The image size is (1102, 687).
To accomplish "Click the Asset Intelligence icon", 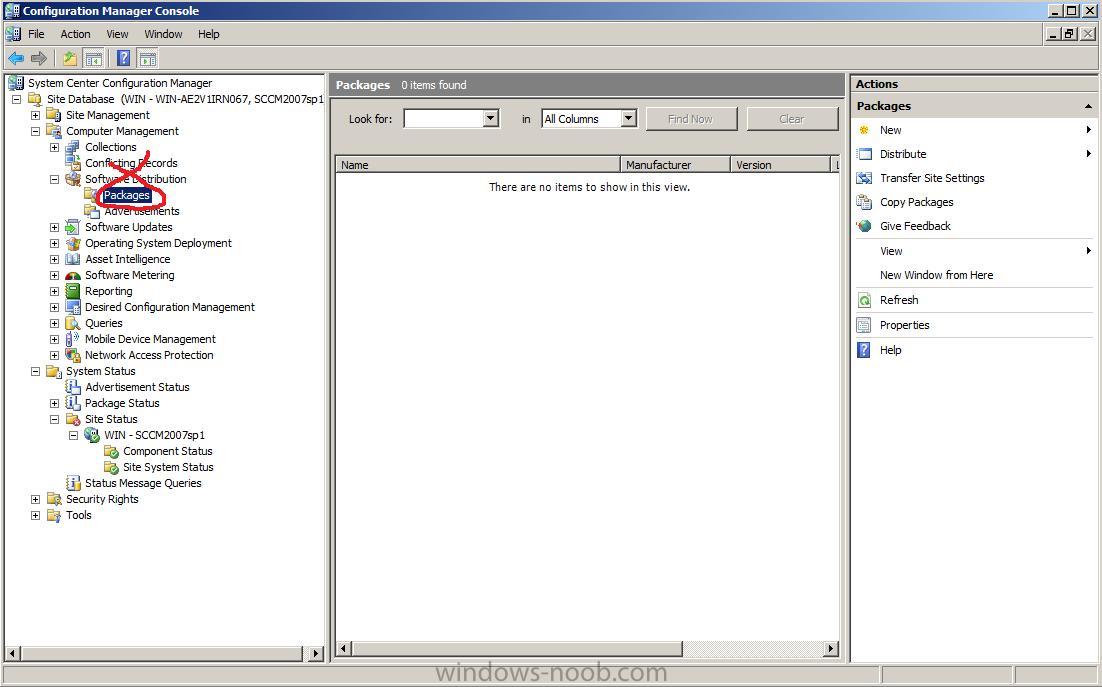I will (72, 259).
